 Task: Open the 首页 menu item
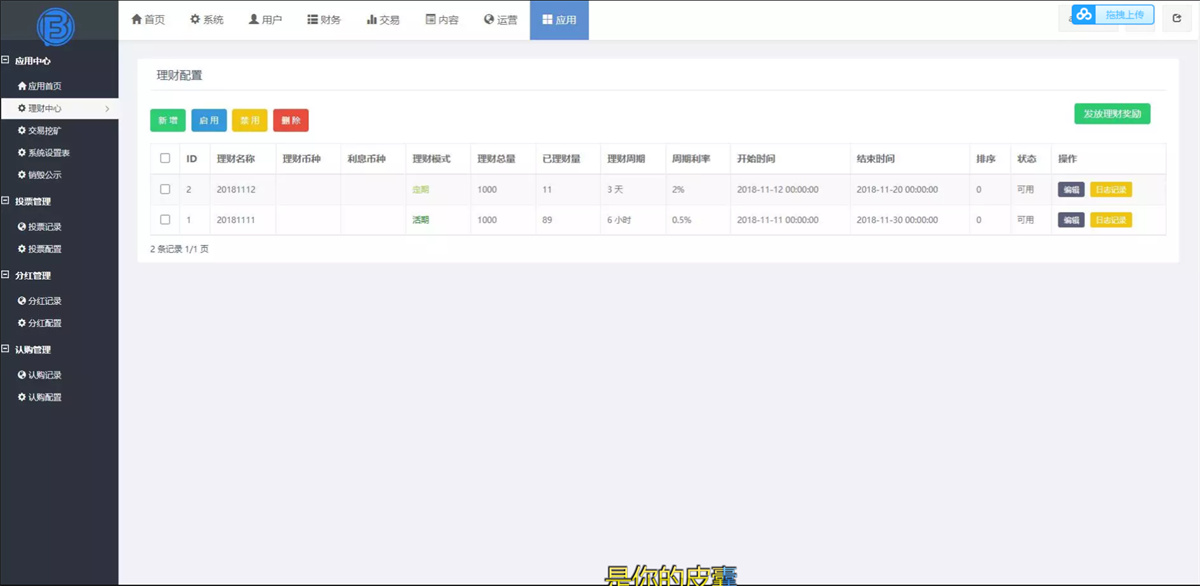(x=148, y=18)
